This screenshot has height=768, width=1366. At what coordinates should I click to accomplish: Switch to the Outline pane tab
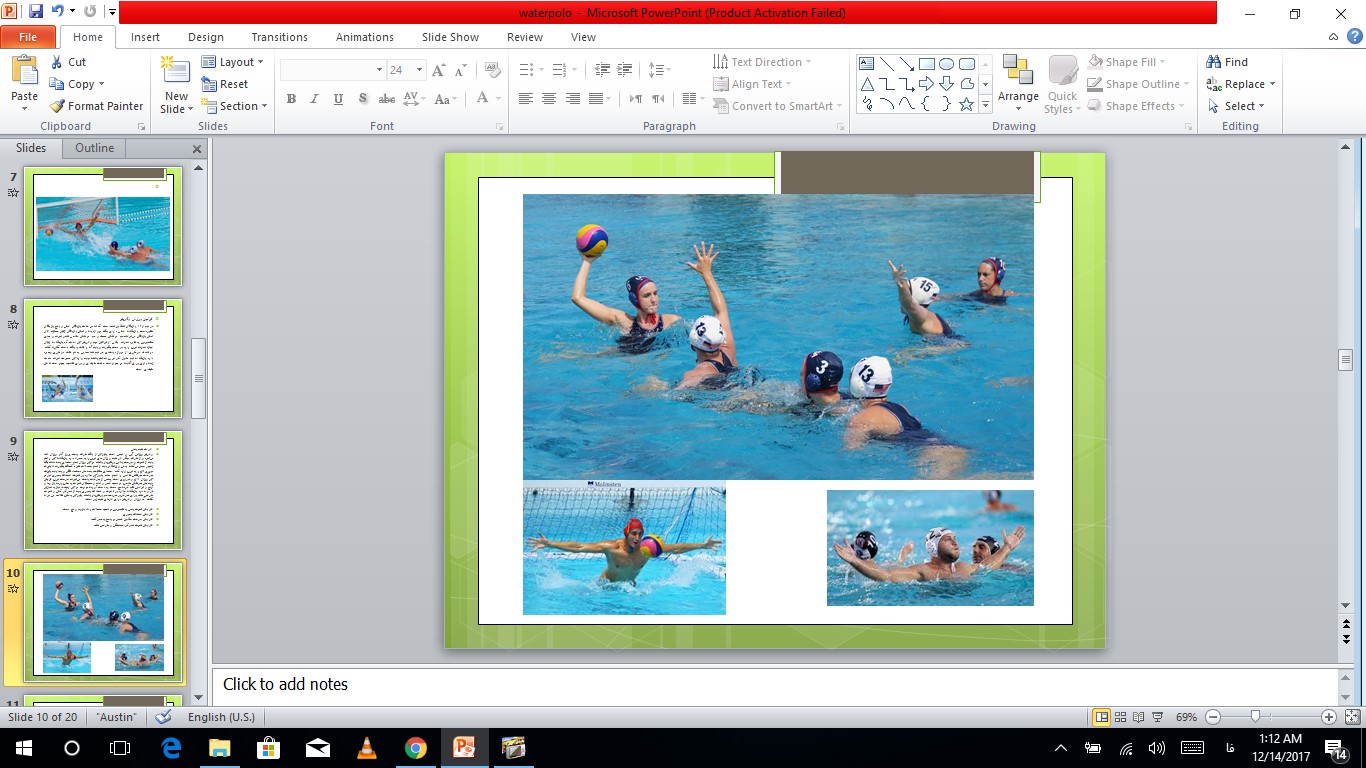[x=94, y=148]
